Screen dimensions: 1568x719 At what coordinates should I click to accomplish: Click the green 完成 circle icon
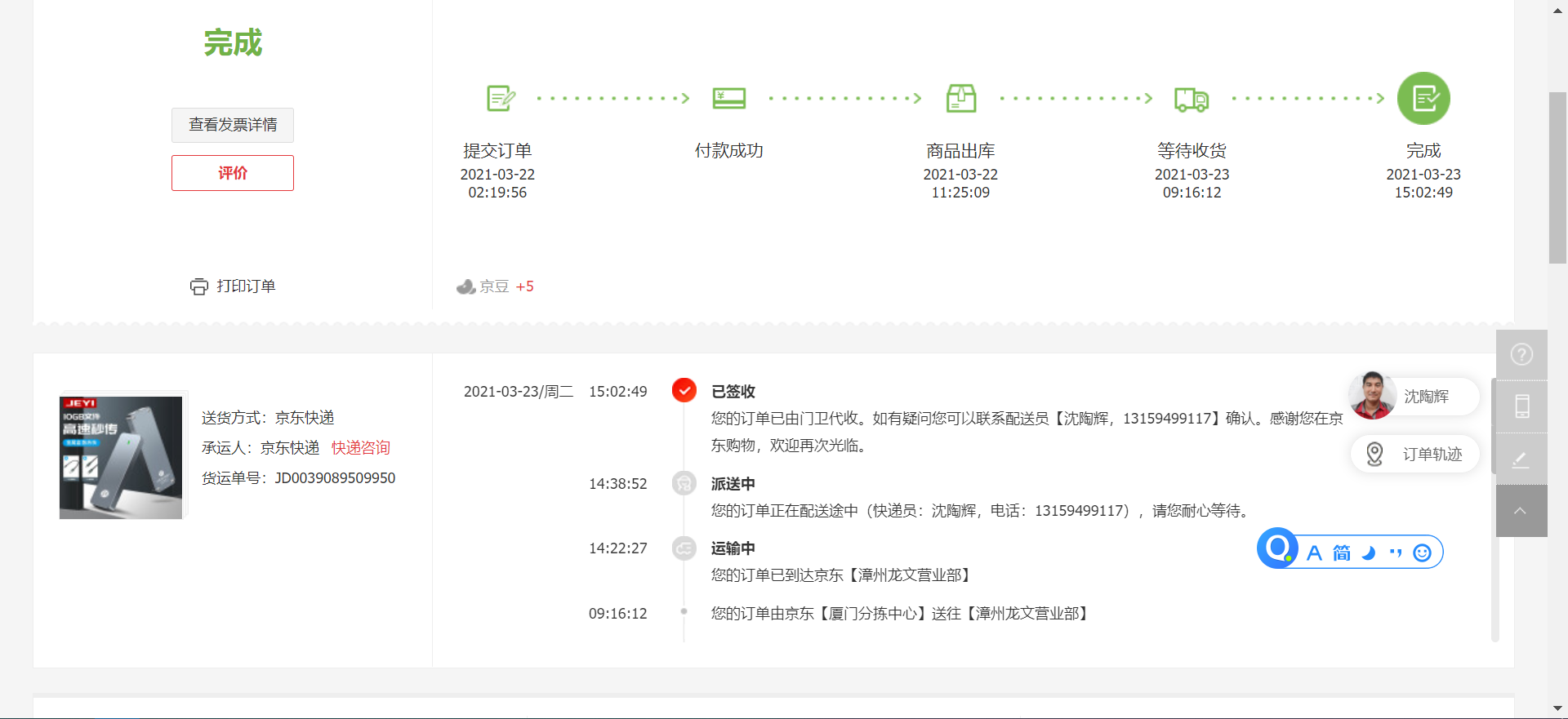[1423, 98]
